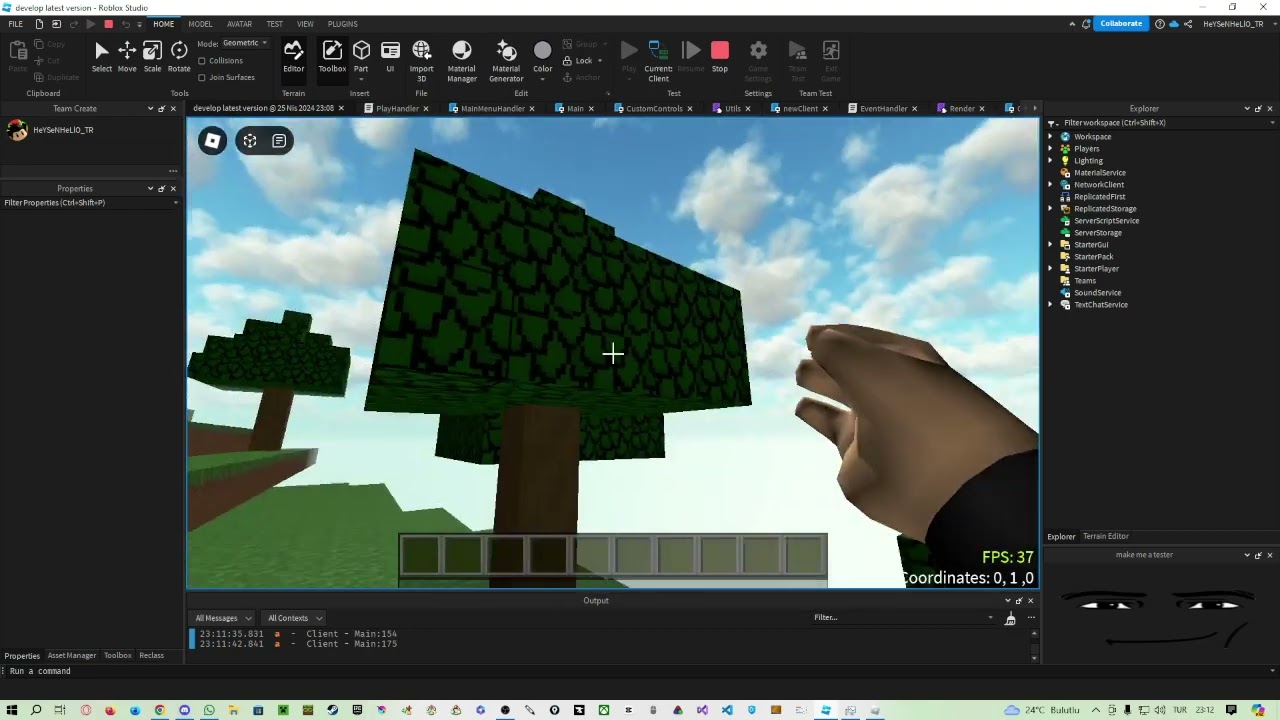This screenshot has width=1280, height=720.
Task: Expand the TextChatService node
Action: coord(1051,305)
